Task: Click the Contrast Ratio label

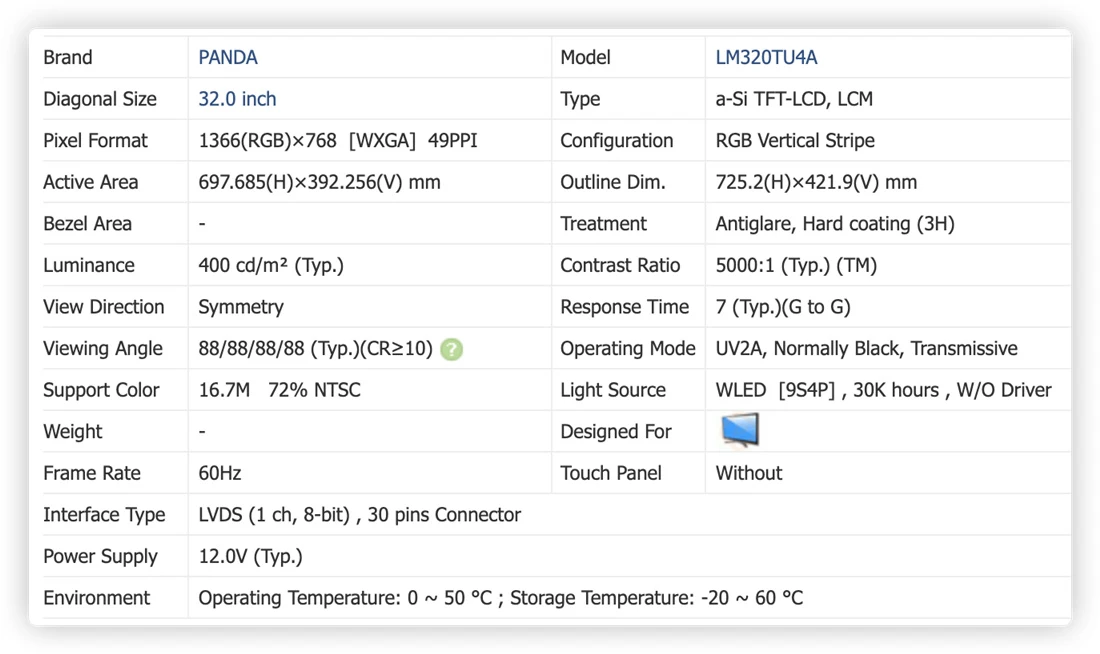Action: tap(620, 265)
